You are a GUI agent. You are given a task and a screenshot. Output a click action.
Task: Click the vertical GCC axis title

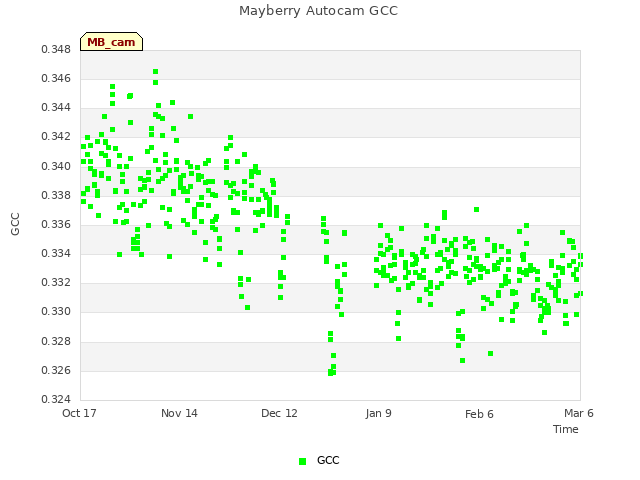click(15, 224)
